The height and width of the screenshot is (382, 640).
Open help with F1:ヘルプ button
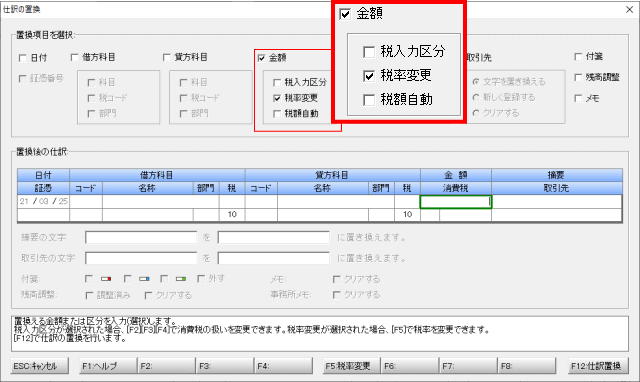point(108,366)
